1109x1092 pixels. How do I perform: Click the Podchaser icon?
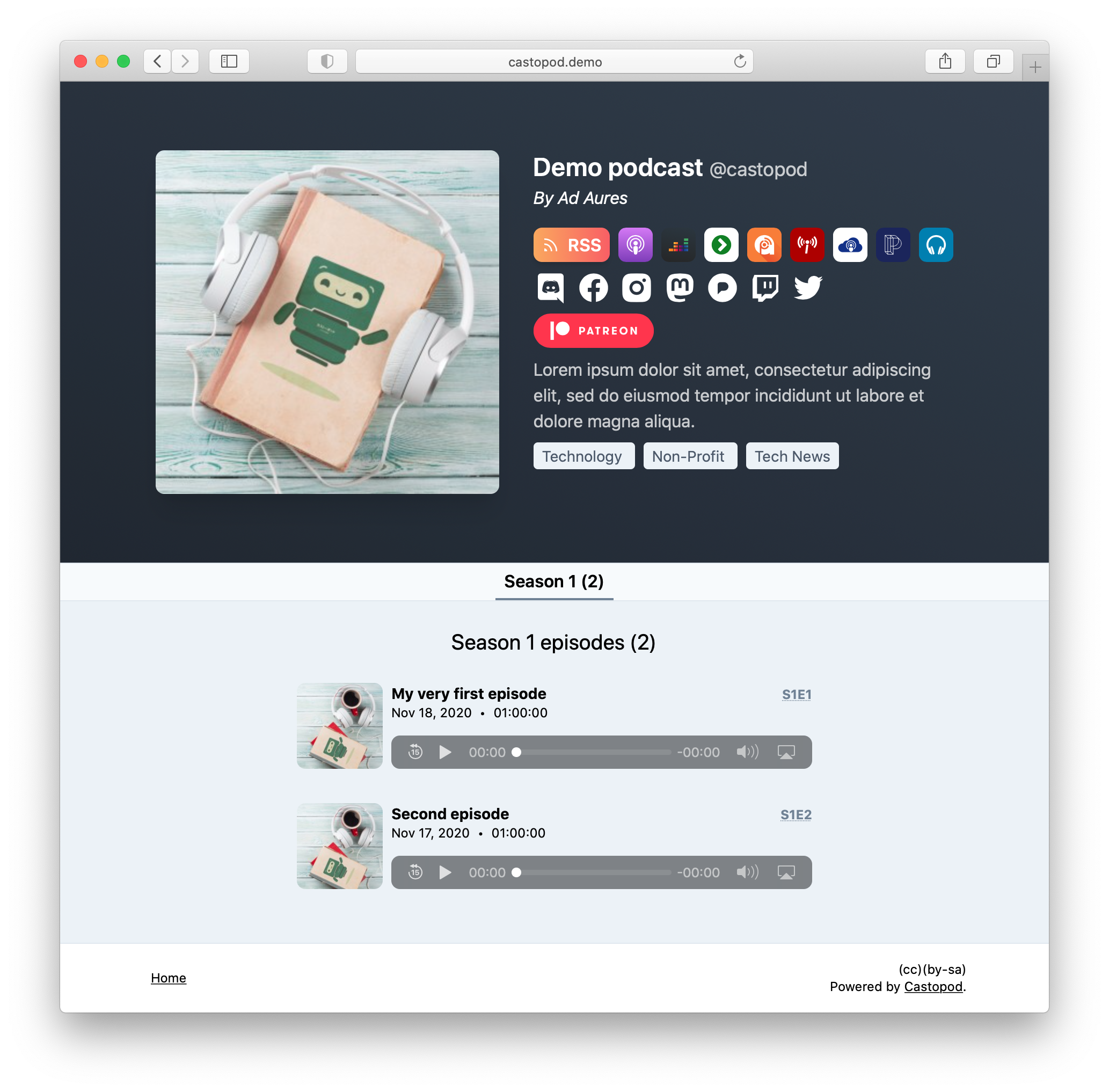coord(892,244)
